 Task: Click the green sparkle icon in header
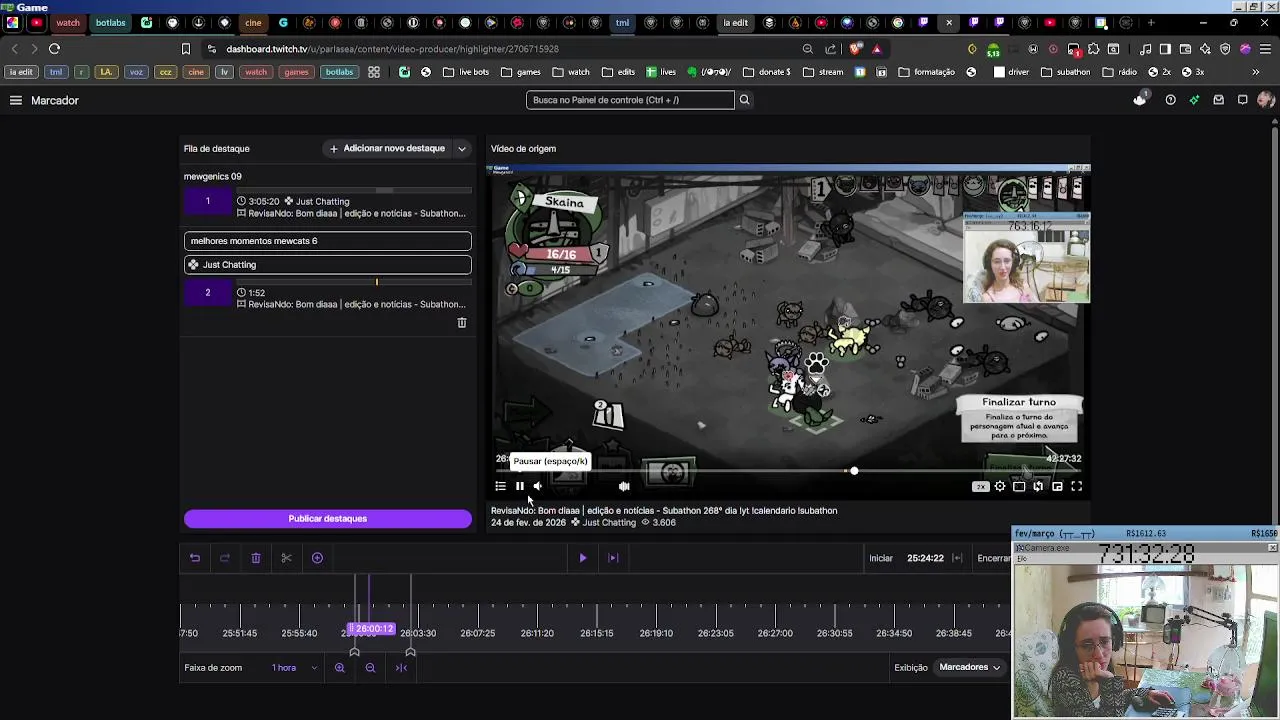tap(1194, 100)
